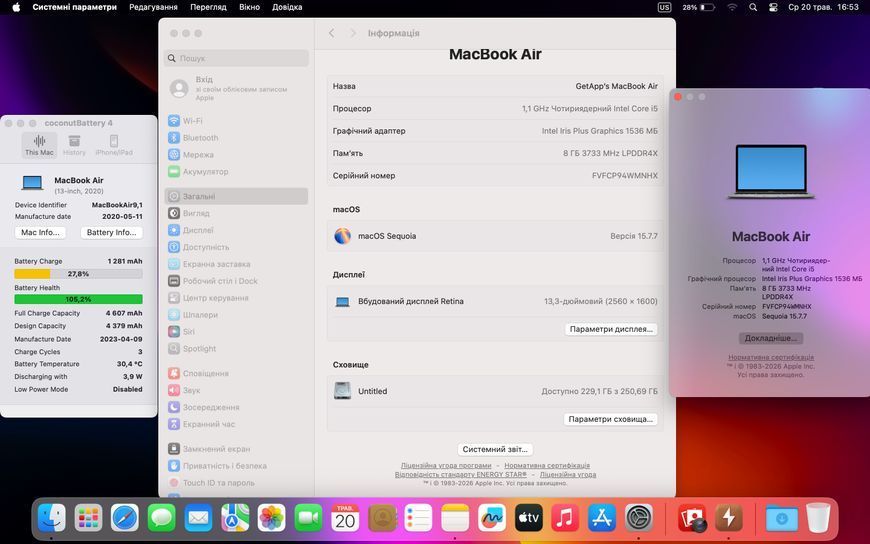
Task: Click the Apple account sign-in row
Action: (236, 88)
